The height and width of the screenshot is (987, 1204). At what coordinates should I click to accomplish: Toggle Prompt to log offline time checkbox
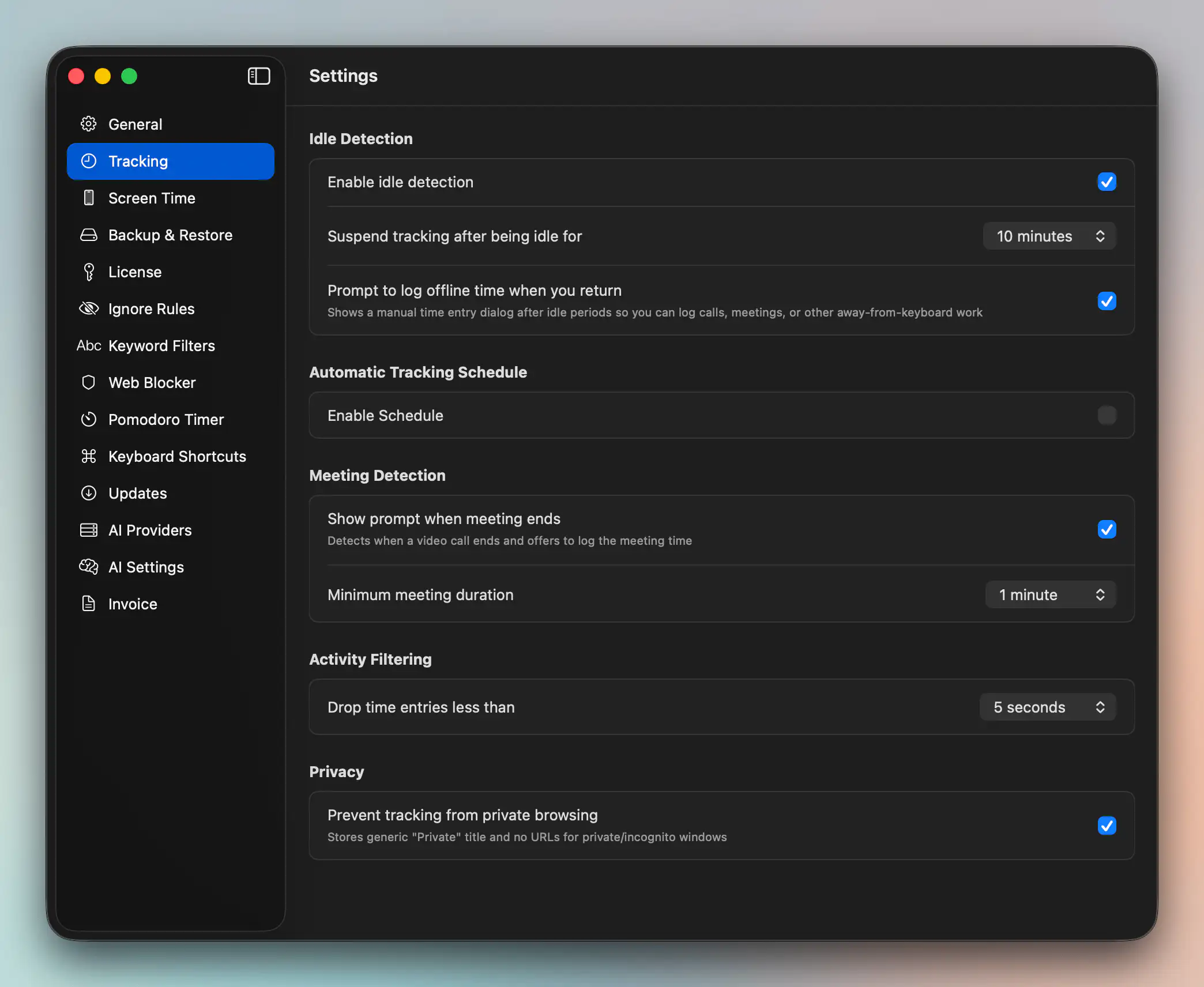coord(1107,300)
